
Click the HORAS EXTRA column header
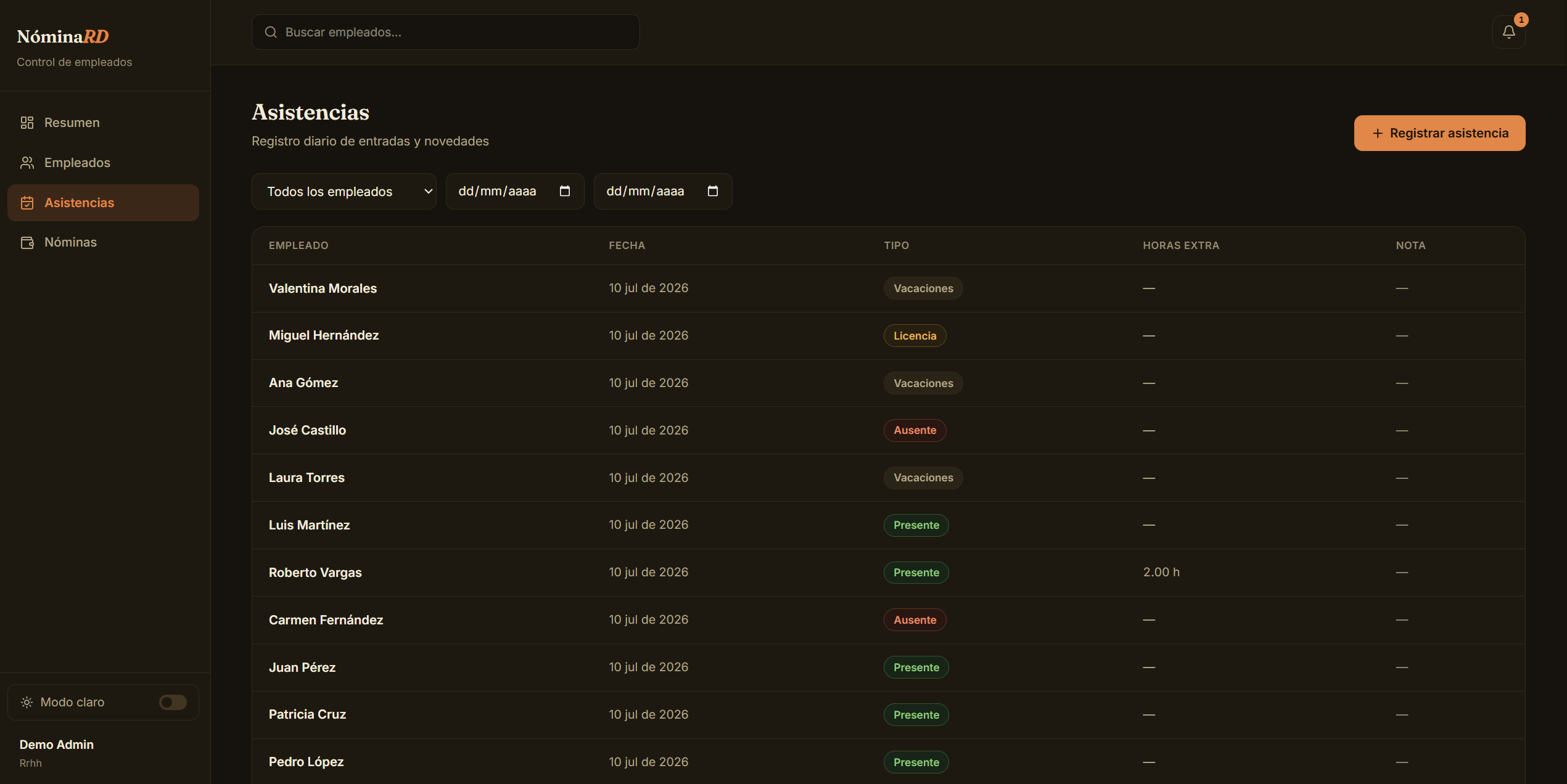pos(1181,245)
